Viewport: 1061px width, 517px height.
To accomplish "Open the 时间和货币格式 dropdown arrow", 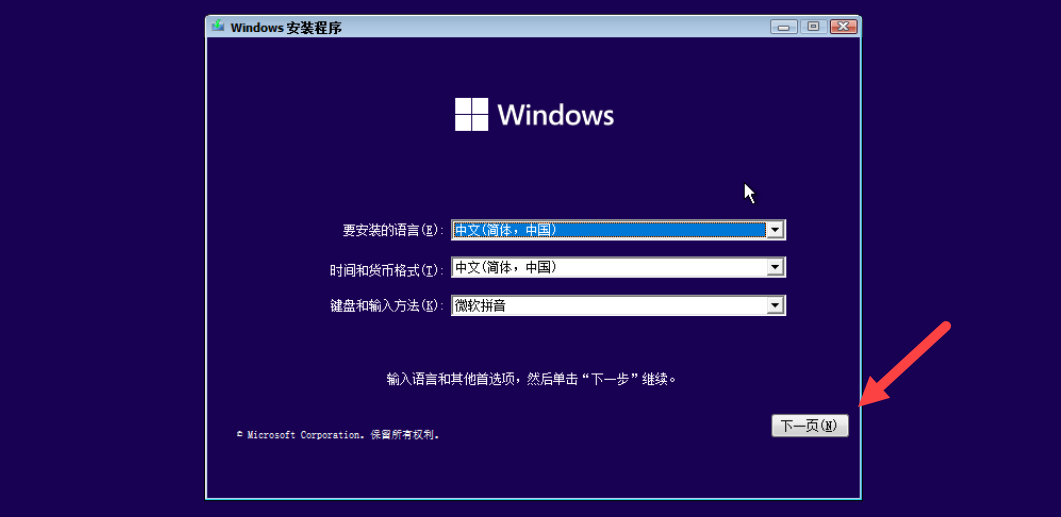I will [775, 268].
